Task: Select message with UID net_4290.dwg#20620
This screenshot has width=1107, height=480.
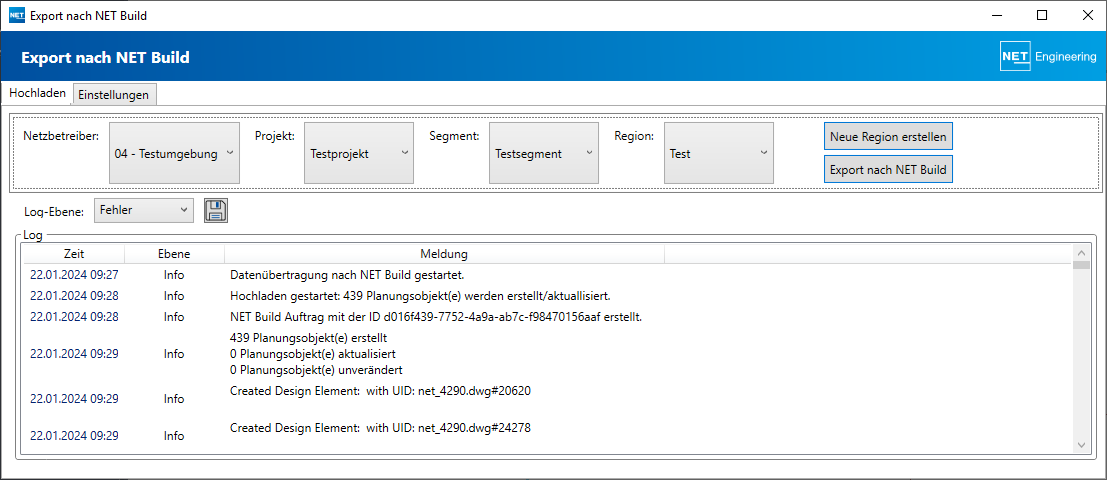Action: coord(380,391)
